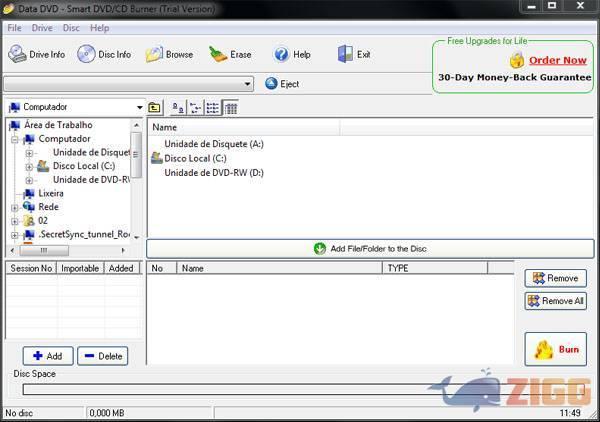The width and height of the screenshot is (600, 422).
Task: Click Add File/Folder to the Disc
Action: point(370,248)
